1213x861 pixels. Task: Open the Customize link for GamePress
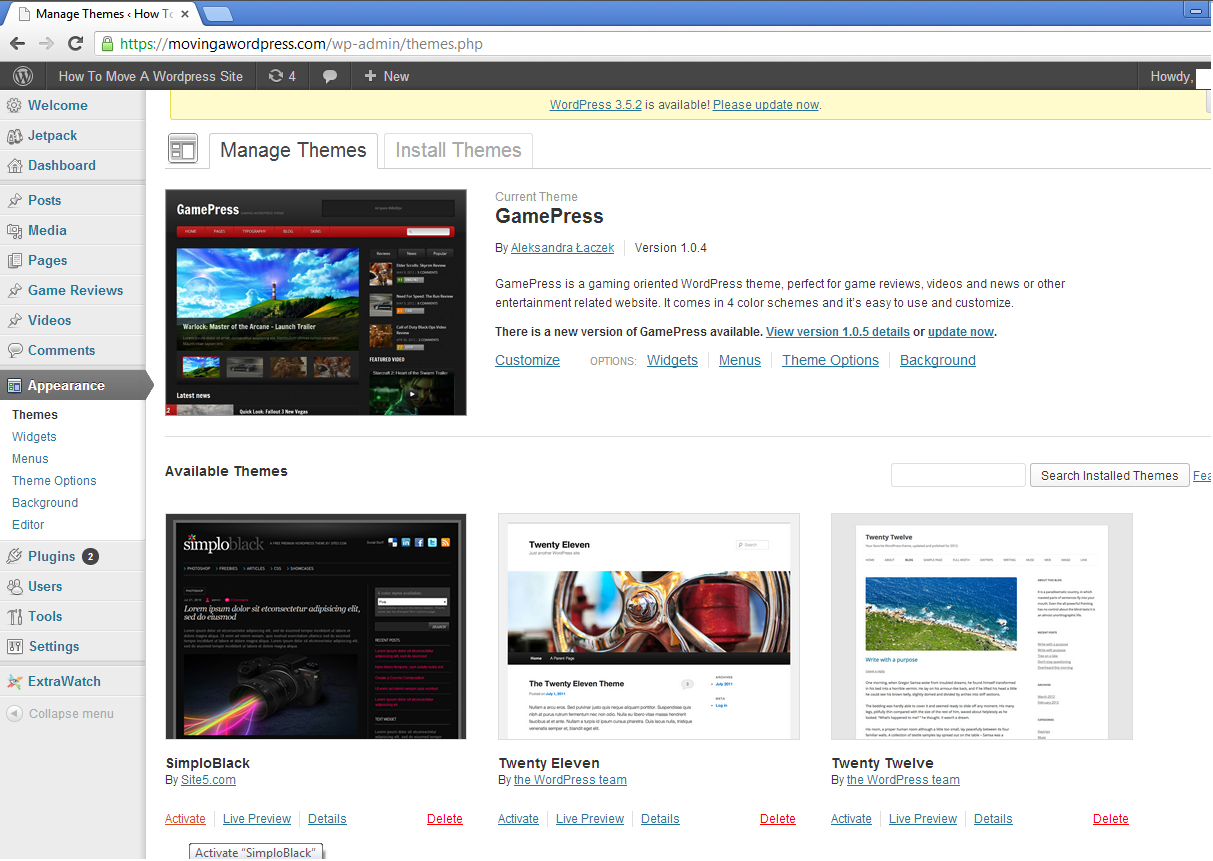pos(527,360)
